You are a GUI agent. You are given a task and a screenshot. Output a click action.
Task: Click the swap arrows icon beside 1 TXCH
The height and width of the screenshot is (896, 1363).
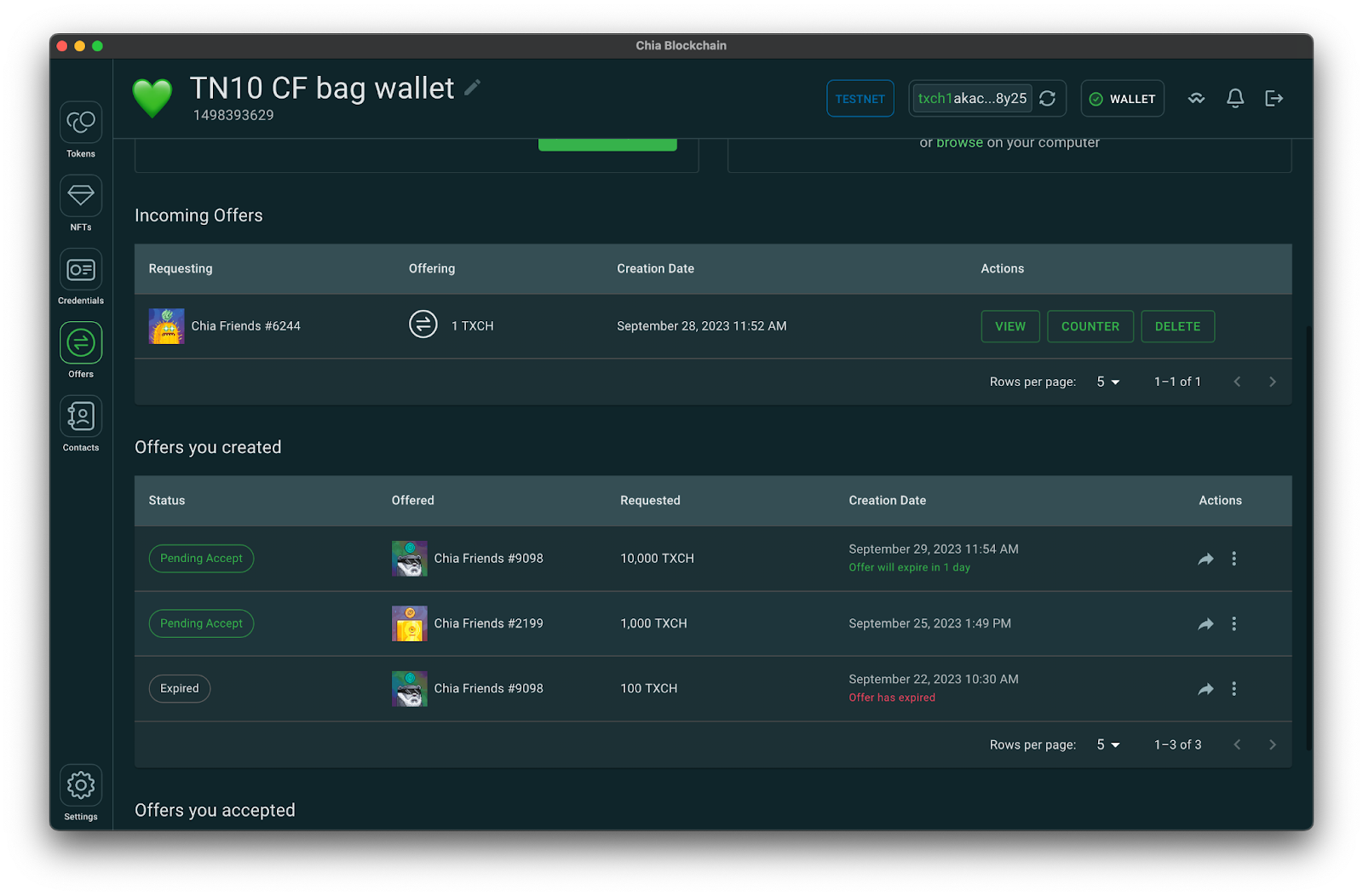click(x=423, y=325)
